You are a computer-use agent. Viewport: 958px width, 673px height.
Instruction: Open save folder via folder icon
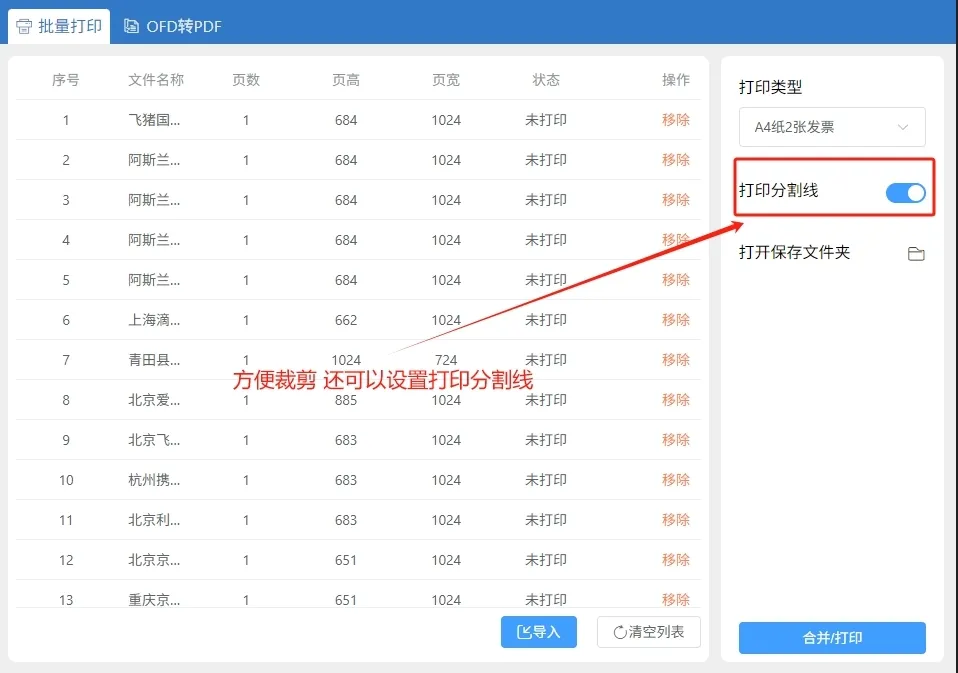coord(916,253)
